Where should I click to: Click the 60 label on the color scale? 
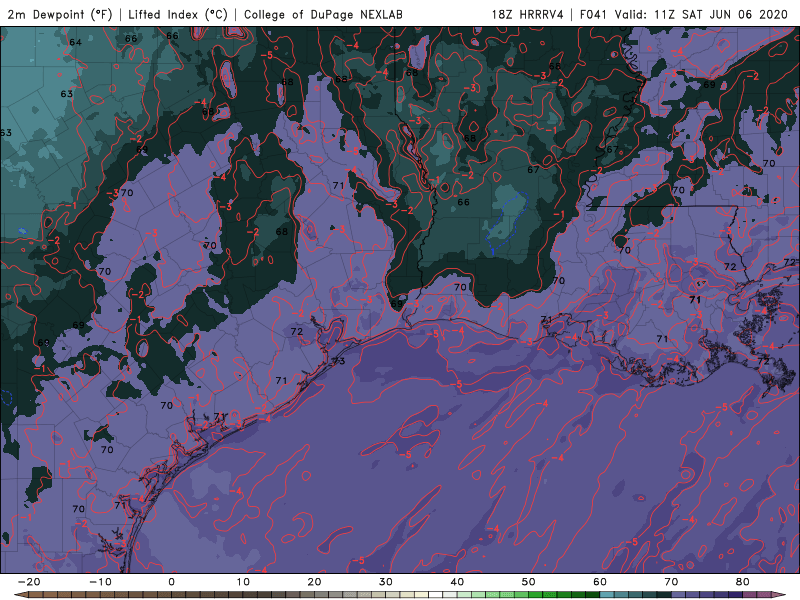600,582
